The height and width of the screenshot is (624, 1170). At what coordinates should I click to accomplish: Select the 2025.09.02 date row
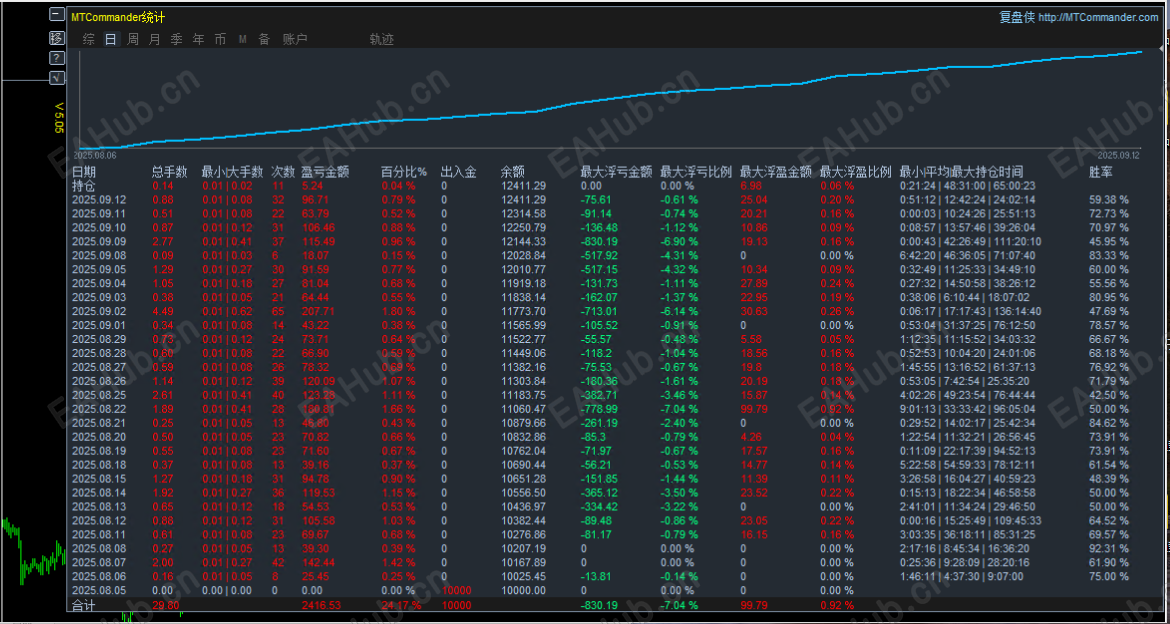[x=99, y=311]
